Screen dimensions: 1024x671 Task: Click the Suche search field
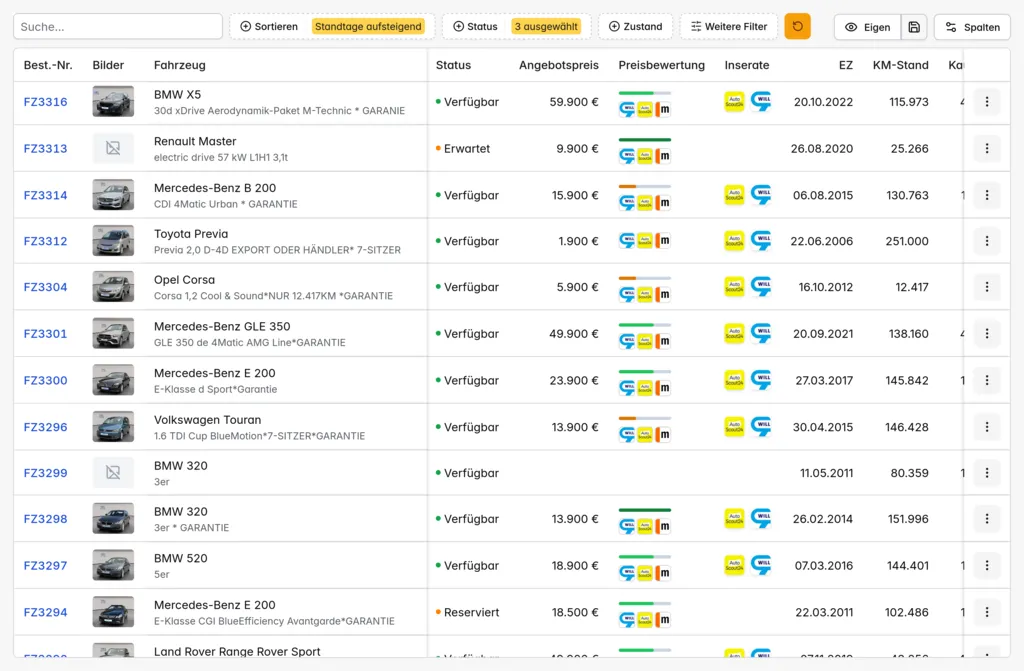(117, 26)
